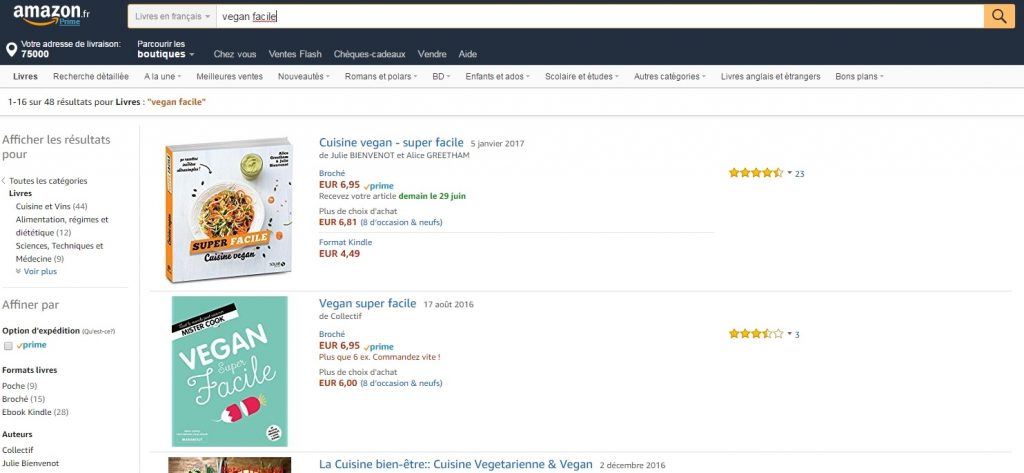This screenshot has width=1024, height=473.
Task: Click the 'Qu'est-ce?' link next to Option d'expédition
Action: point(99,331)
